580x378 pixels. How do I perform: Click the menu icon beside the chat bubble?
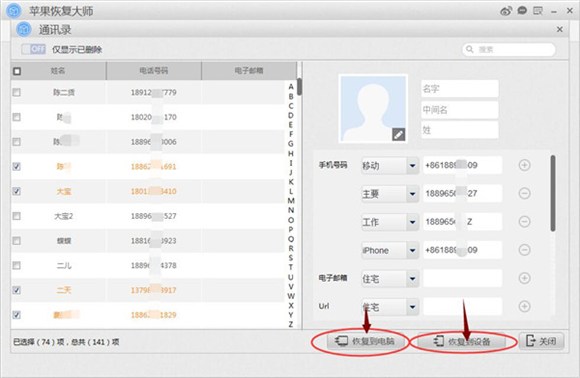click(x=538, y=11)
